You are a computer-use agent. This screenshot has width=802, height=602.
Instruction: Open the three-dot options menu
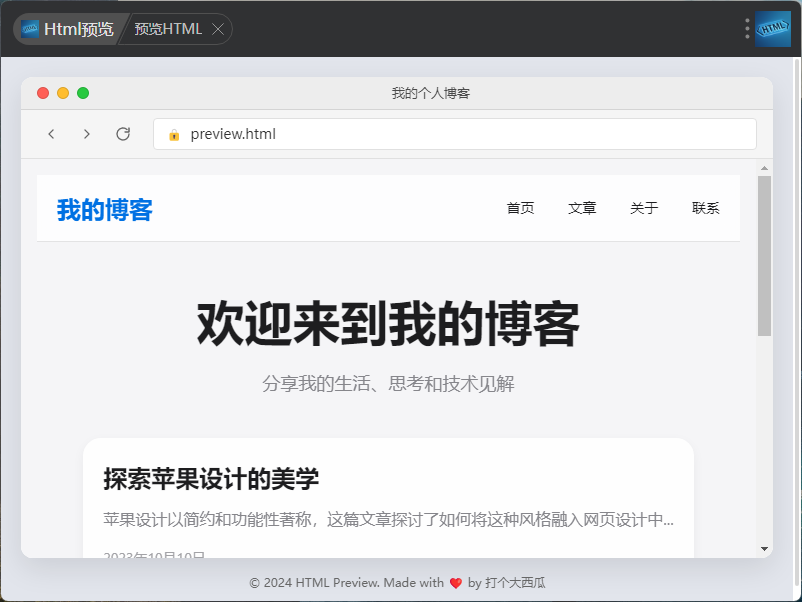tap(747, 29)
